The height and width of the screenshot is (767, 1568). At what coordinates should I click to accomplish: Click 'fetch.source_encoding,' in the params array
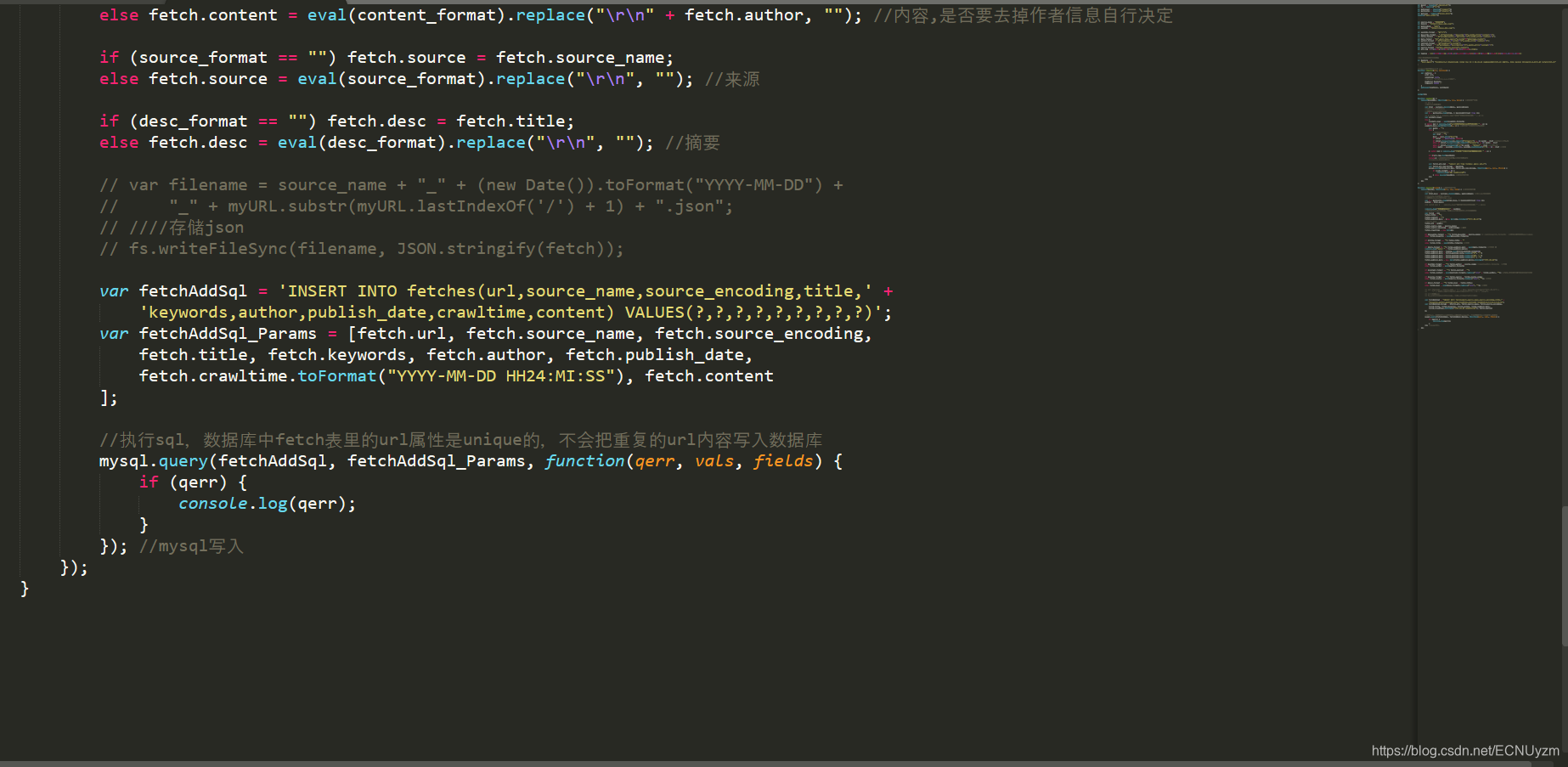[764, 334]
